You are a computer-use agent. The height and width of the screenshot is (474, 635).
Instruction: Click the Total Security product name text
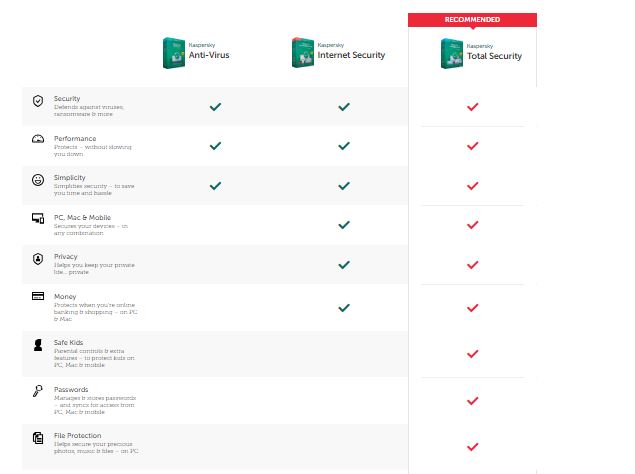tap(495, 57)
